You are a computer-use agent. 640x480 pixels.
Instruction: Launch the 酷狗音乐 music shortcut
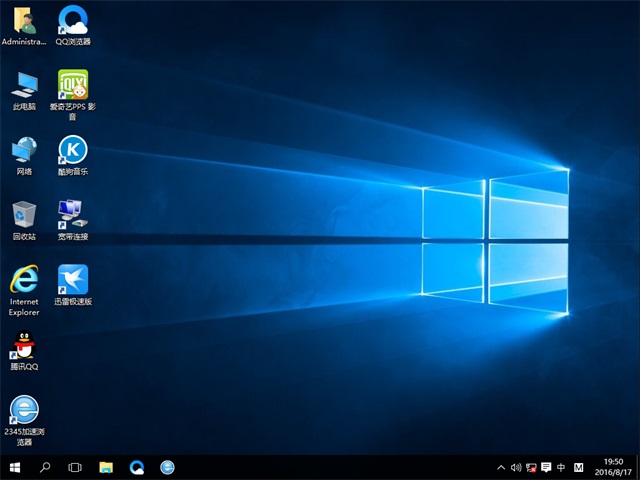(x=72, y=150)
